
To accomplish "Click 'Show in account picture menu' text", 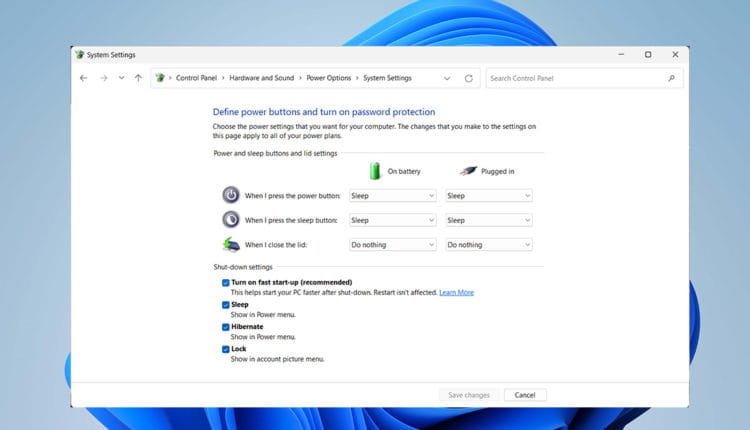I will 277,359.
